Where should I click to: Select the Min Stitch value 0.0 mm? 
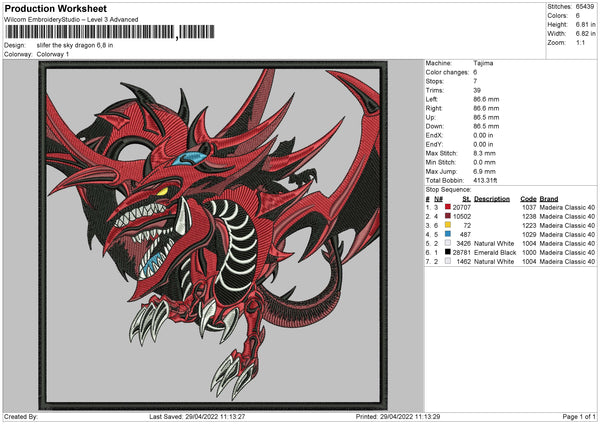pos(484,162)
